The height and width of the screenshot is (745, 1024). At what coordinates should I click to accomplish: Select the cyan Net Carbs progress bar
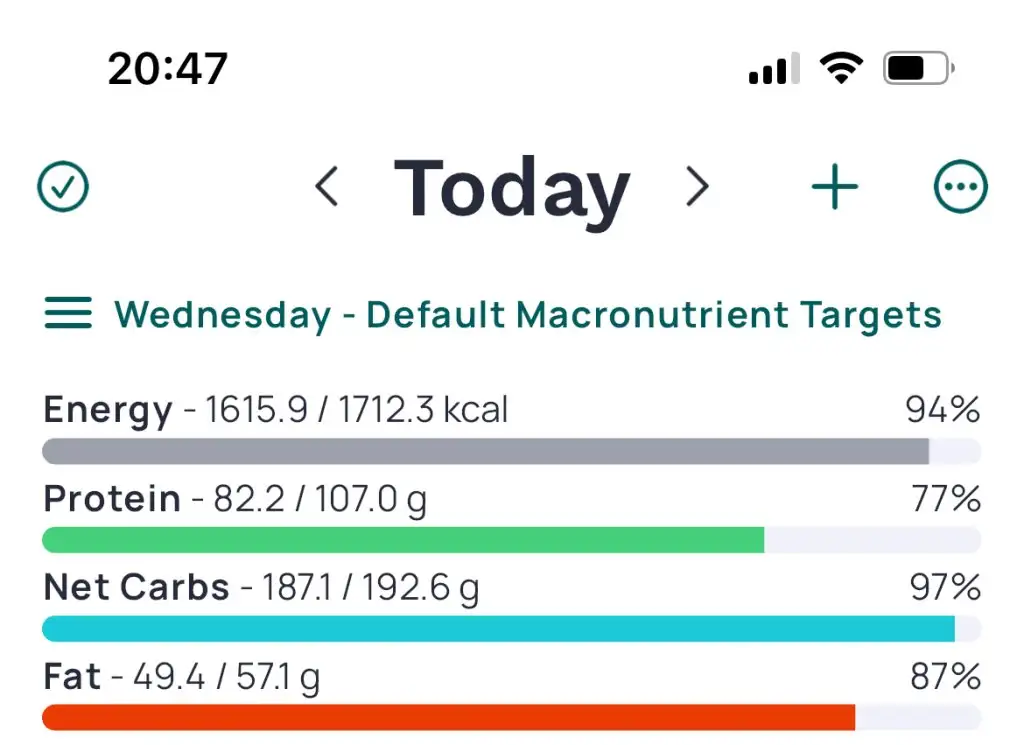[498, 629]
